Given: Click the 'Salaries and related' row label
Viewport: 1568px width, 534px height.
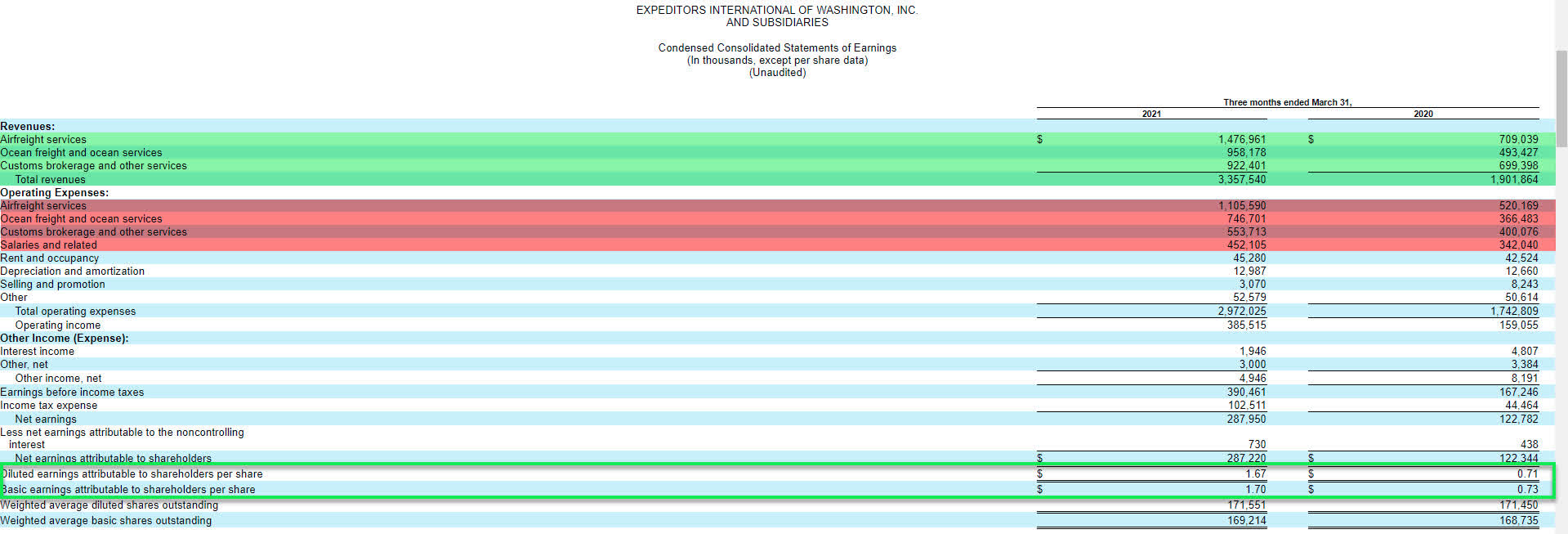Looking at the screenshot, I should coord(48,245).
